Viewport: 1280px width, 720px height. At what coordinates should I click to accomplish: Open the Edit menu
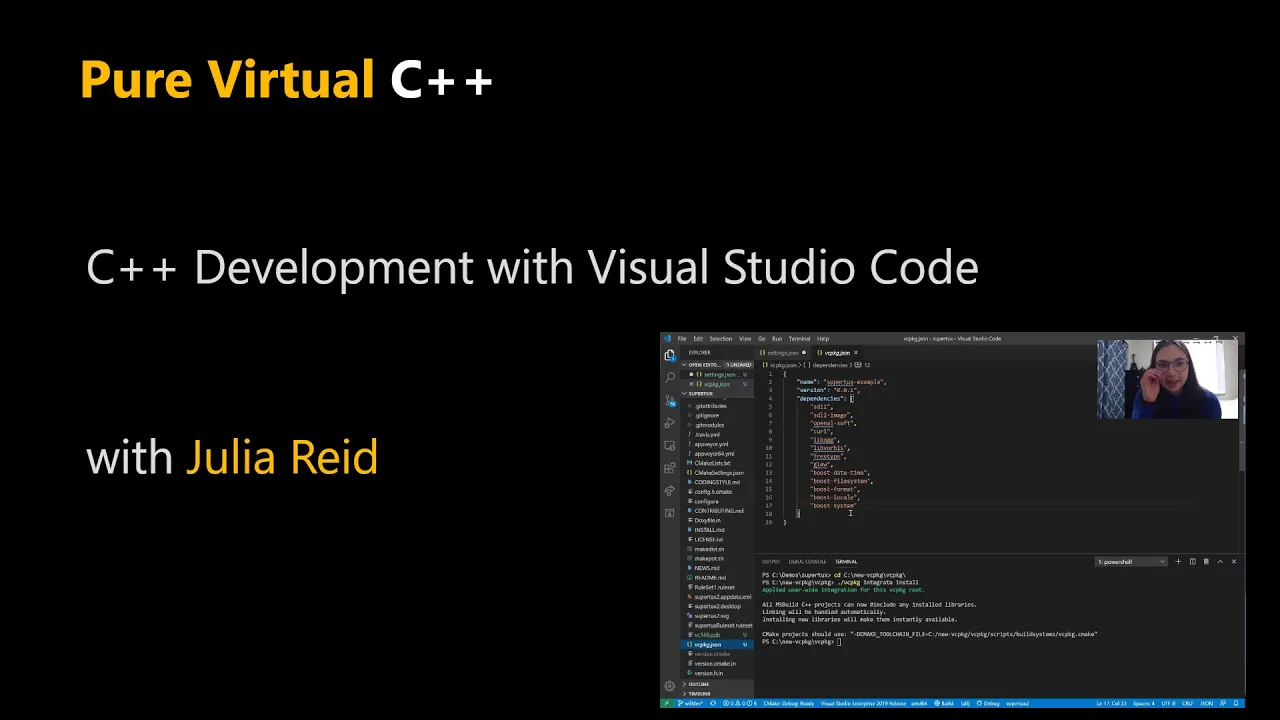[698, 339]
